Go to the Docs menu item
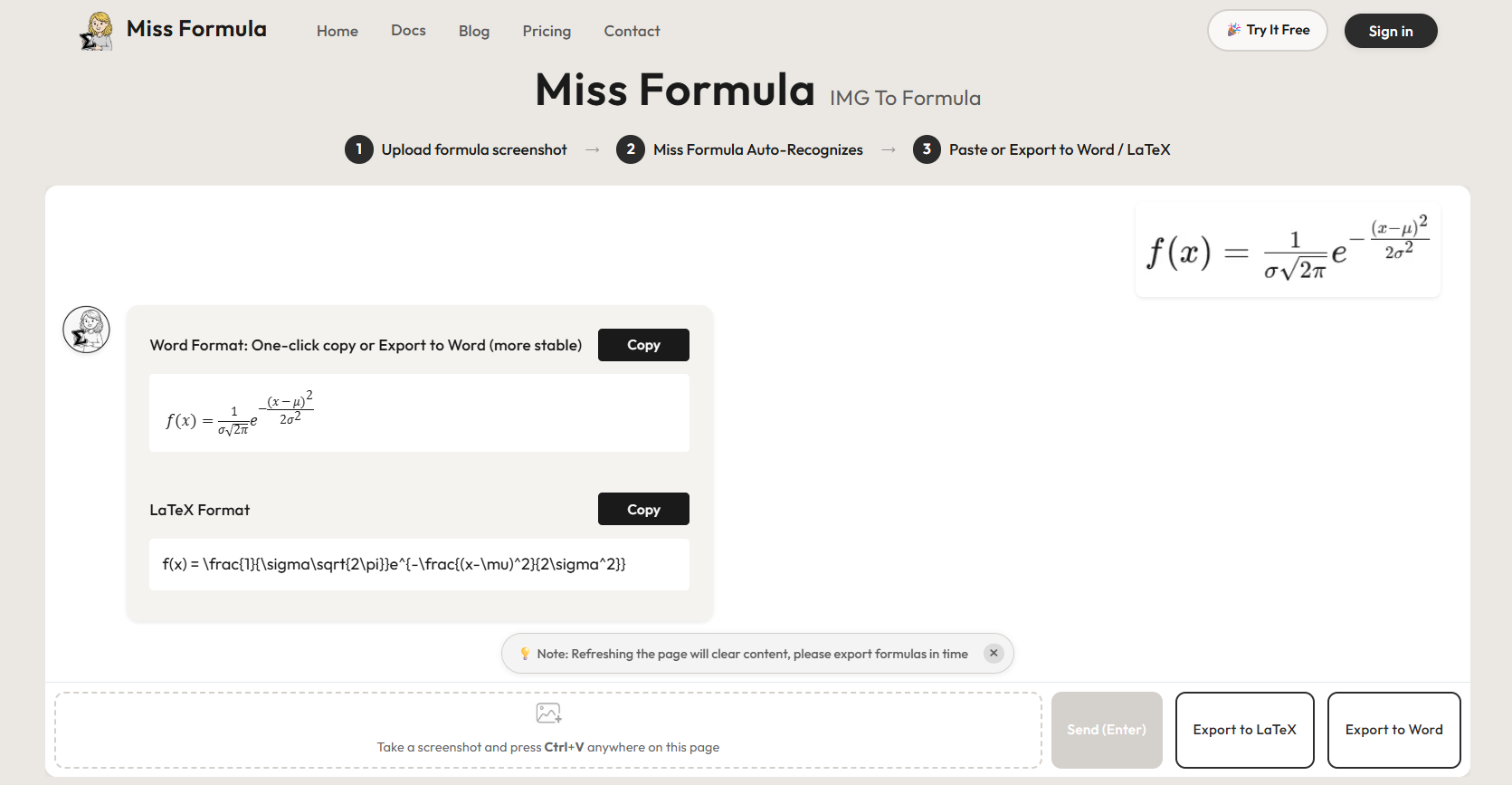This screenshot has height=785, width=1512. [408, 31]
